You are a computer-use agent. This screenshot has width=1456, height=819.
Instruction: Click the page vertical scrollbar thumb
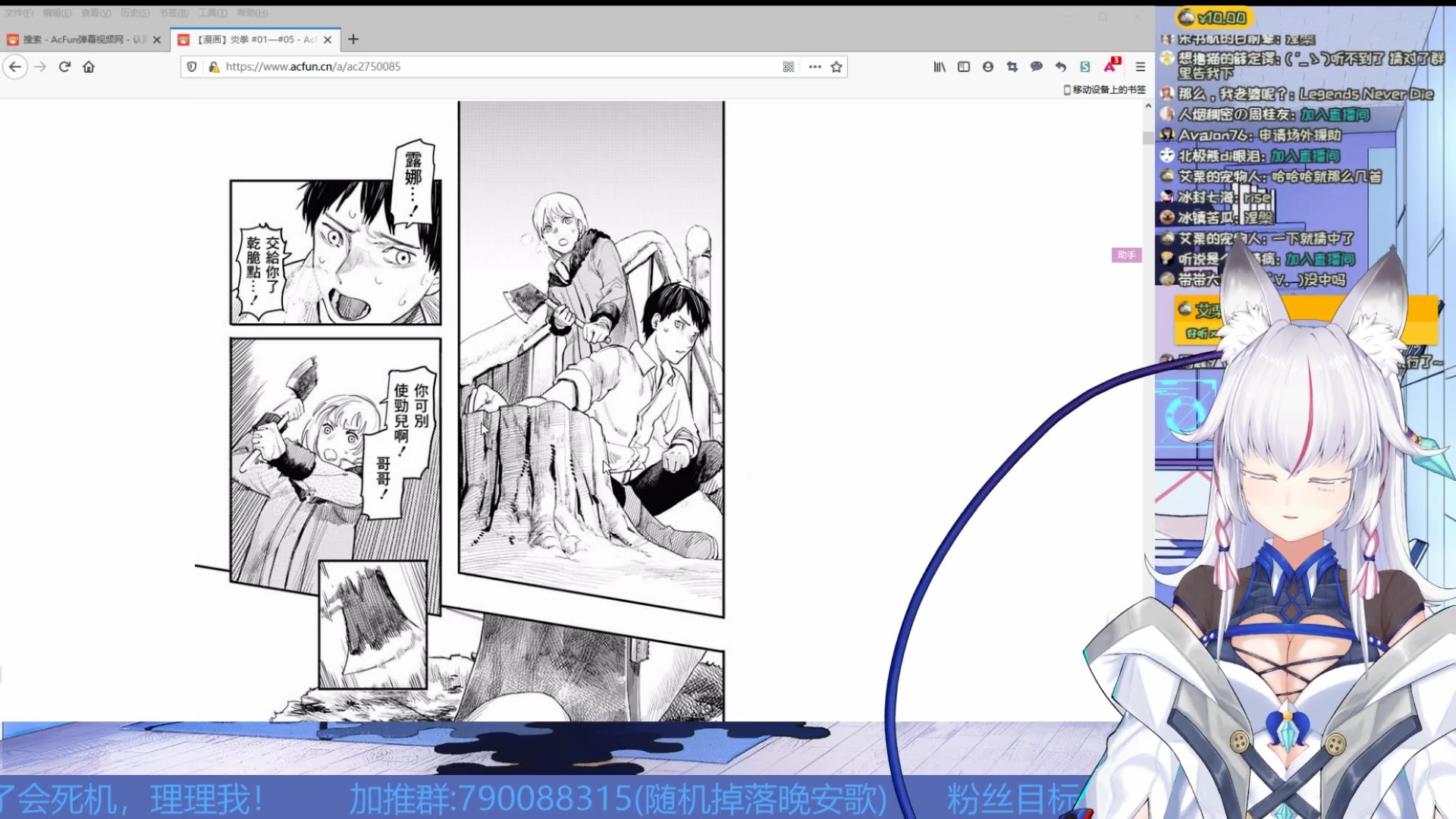tap(1148, 137)
